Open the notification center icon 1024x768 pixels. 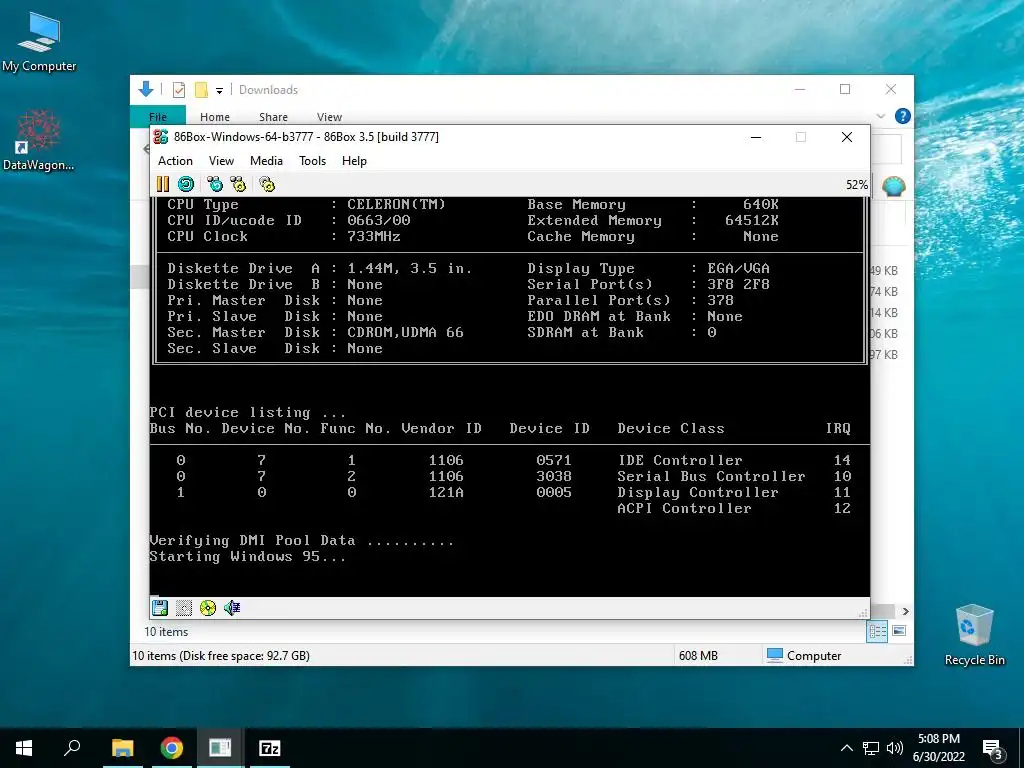click(993, 748)
